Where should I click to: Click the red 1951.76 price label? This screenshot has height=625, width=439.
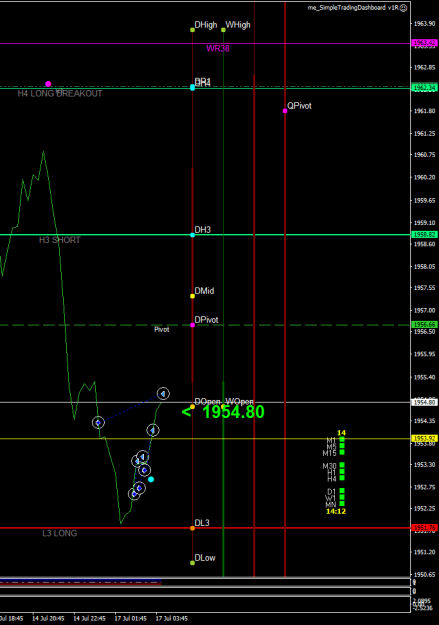click(x=424, y=528)
